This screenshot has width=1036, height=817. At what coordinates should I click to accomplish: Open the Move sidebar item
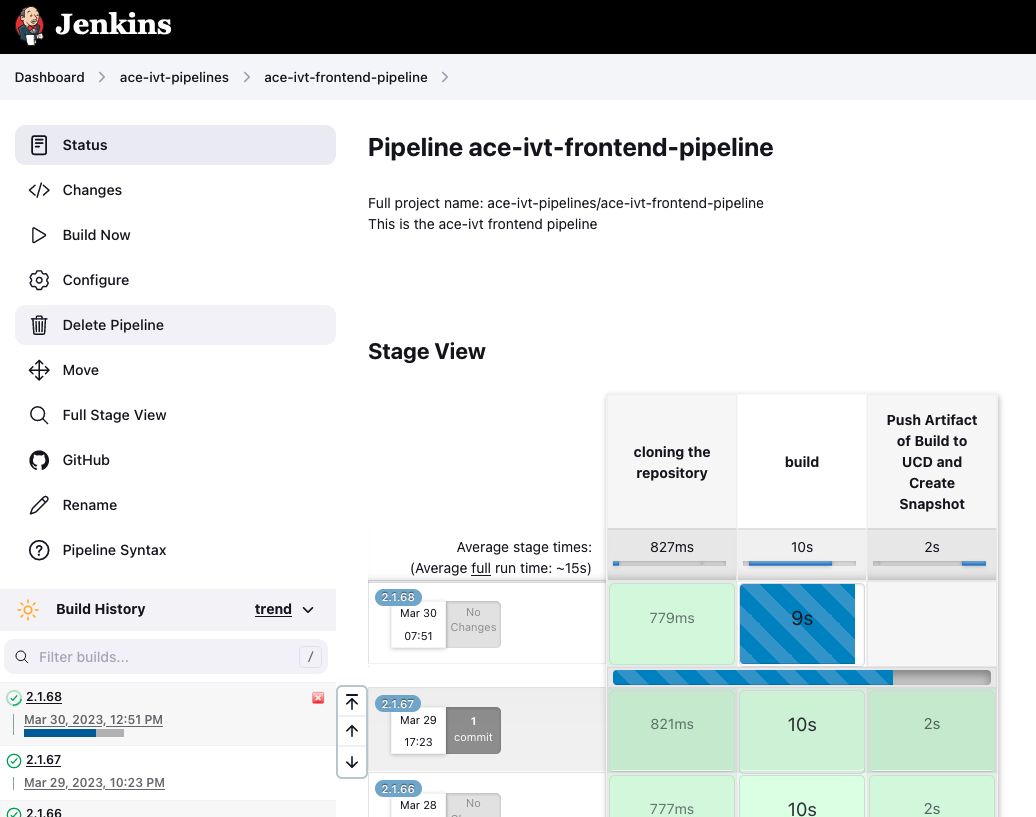tap(80, 370)
